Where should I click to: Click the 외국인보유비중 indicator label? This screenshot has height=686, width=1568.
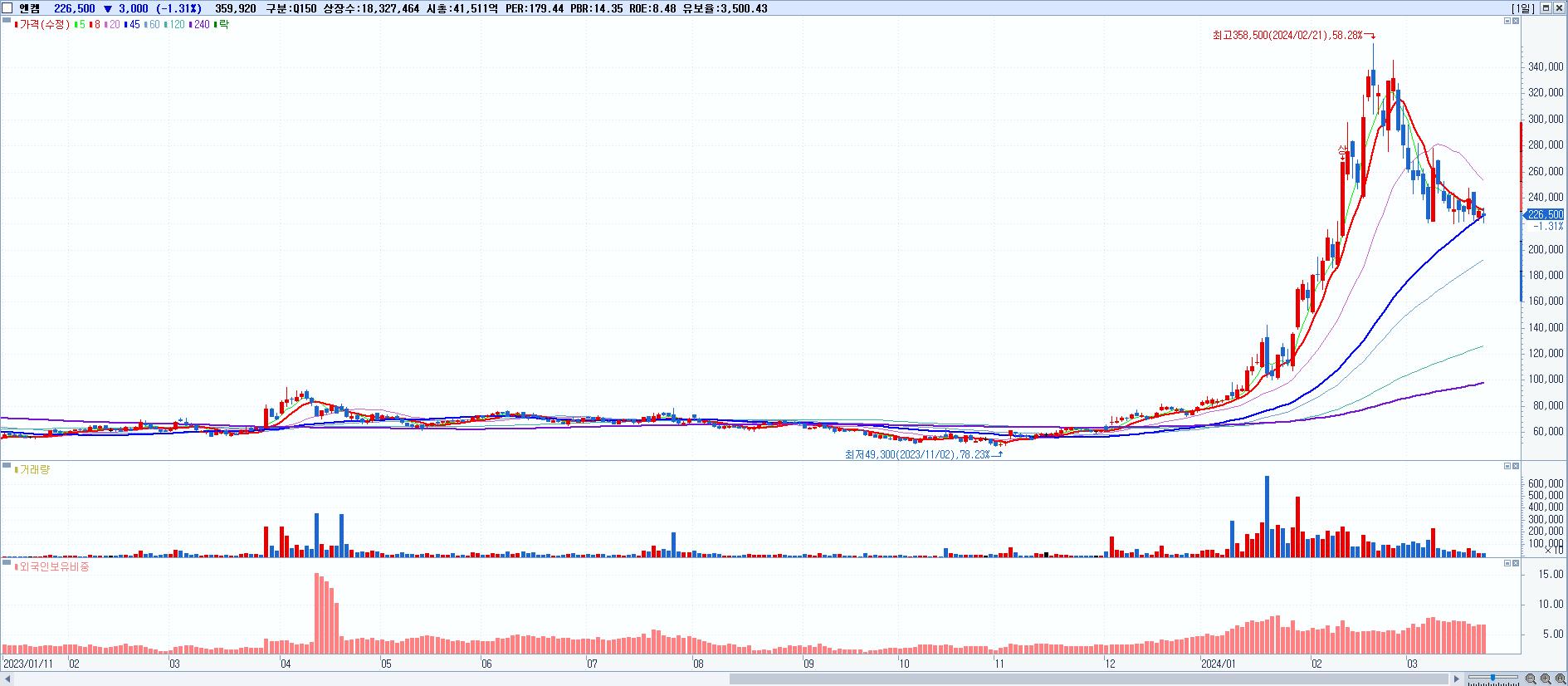(x=51, y=567)
